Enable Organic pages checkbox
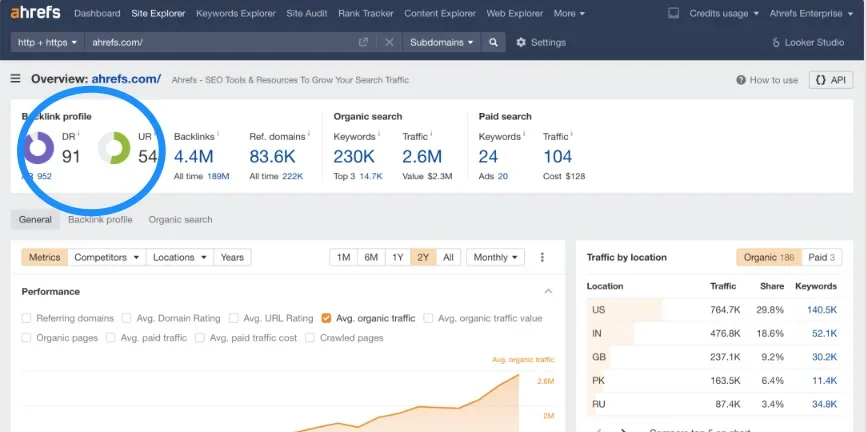The image size is (866, 432). [x=27, y=338]
